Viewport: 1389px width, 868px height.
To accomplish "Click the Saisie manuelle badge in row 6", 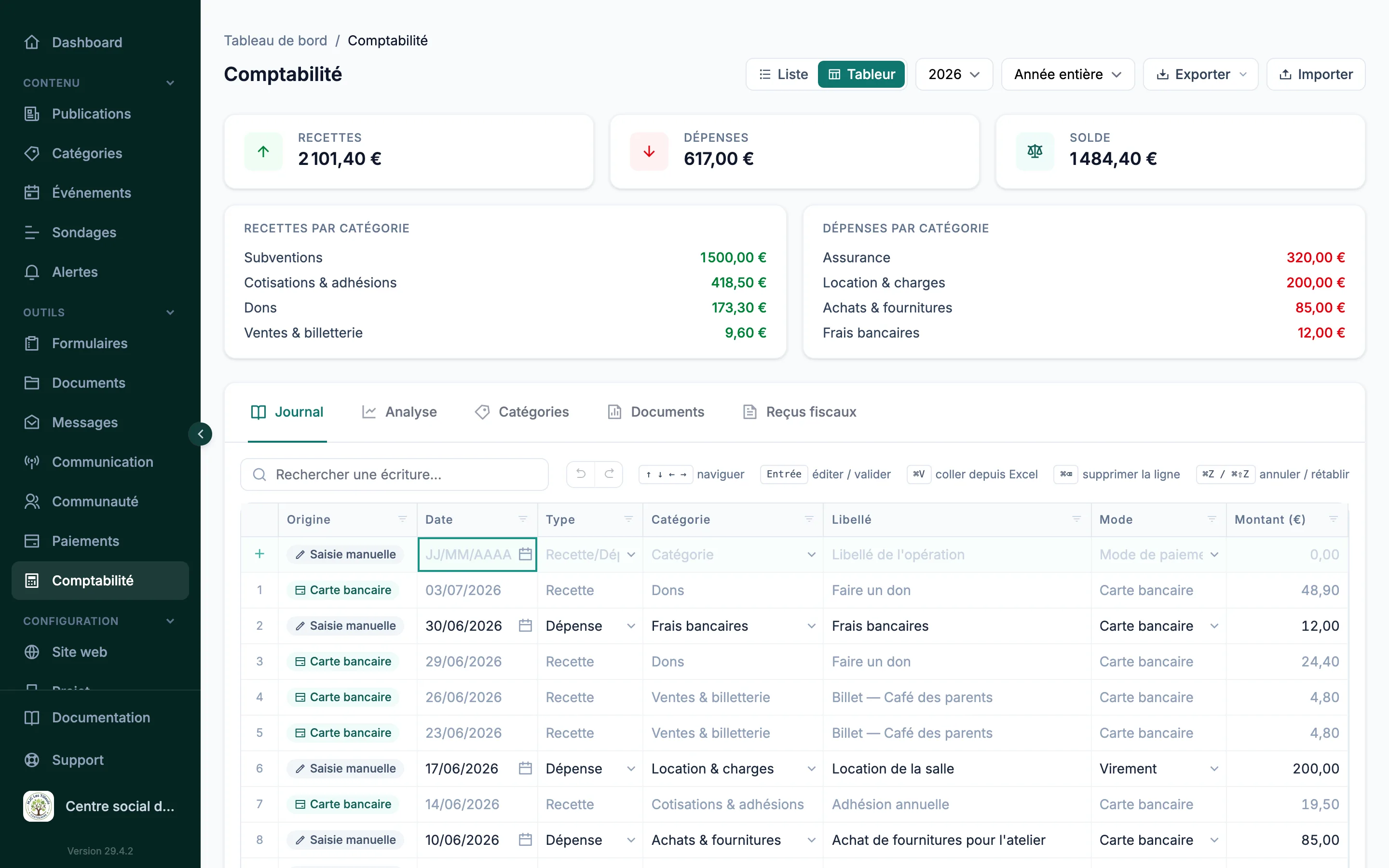I will (x=345, y=769).
